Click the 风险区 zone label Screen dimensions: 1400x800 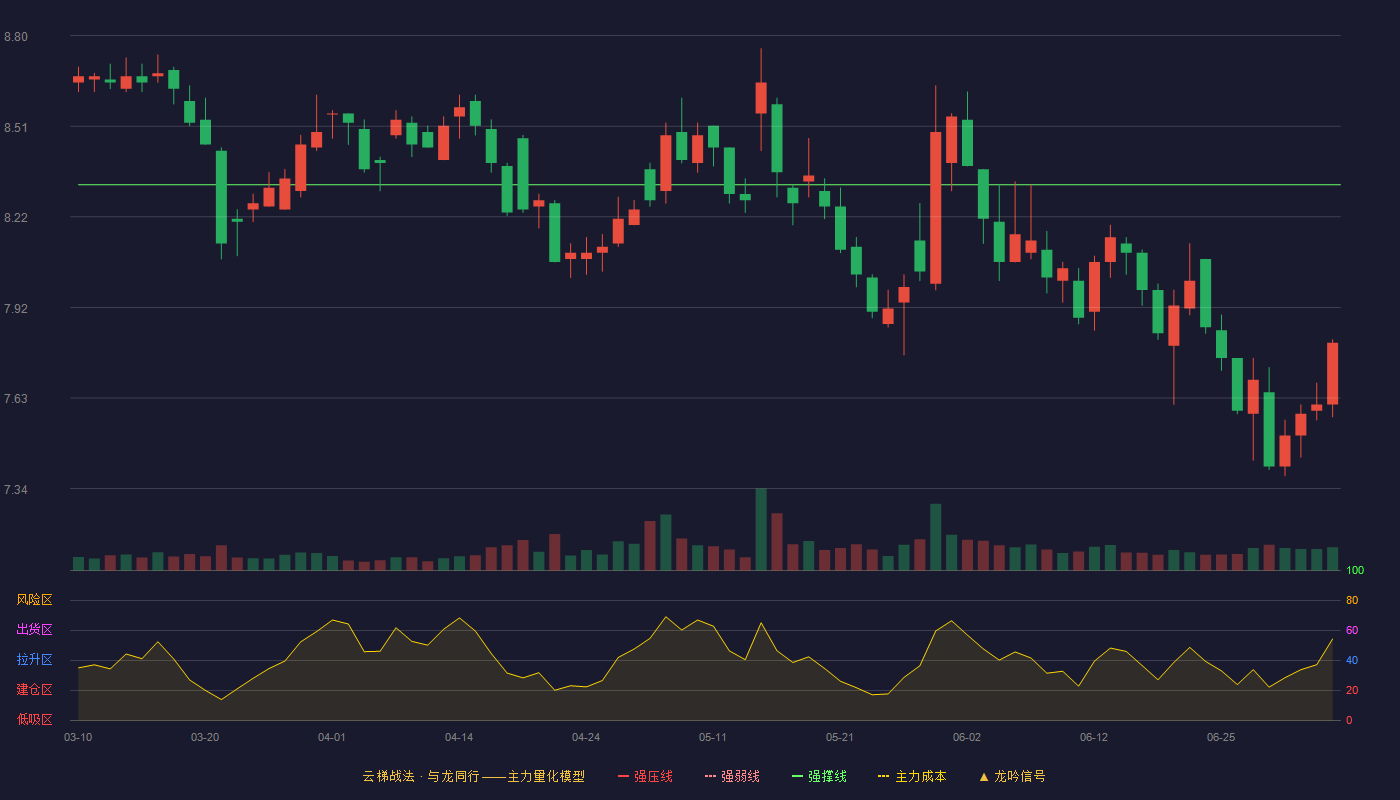(x=34, y=600)
